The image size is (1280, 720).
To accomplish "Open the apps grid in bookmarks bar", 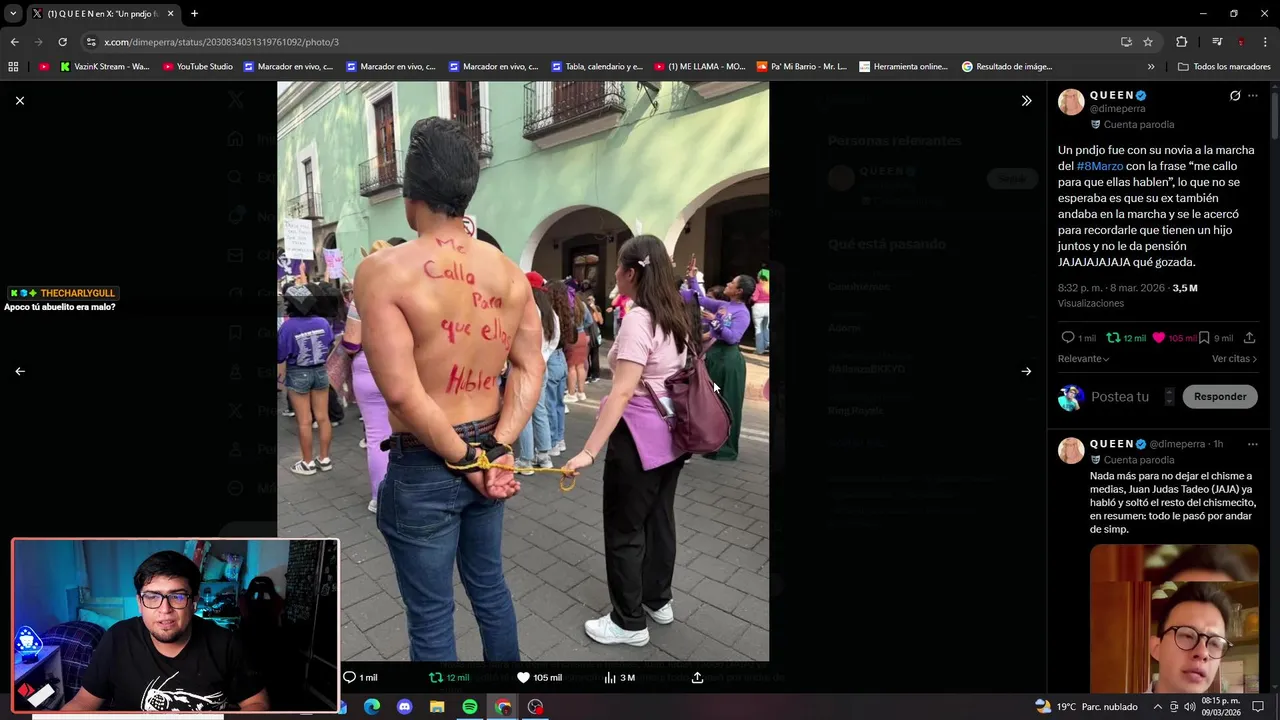I will click(x=13, y=67).
